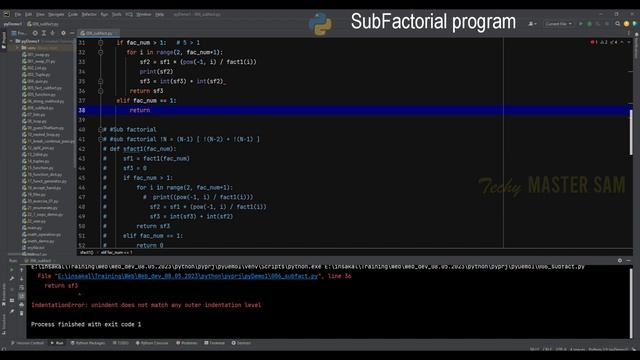Click the print icon in Run panel
The height and width of the screenshot is (360, 640).
(21, 304)
